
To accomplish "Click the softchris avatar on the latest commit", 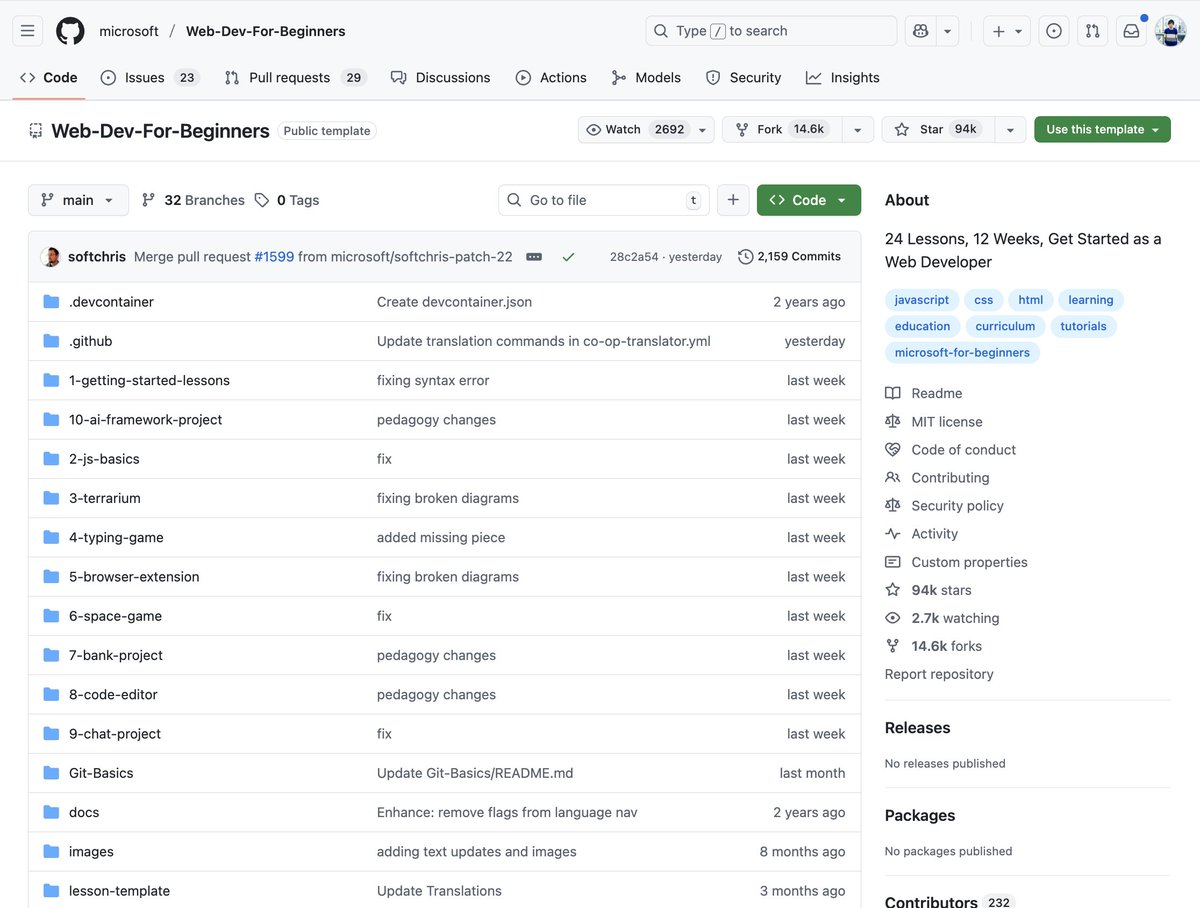I will pyautogui.click(x=51, y=257).
